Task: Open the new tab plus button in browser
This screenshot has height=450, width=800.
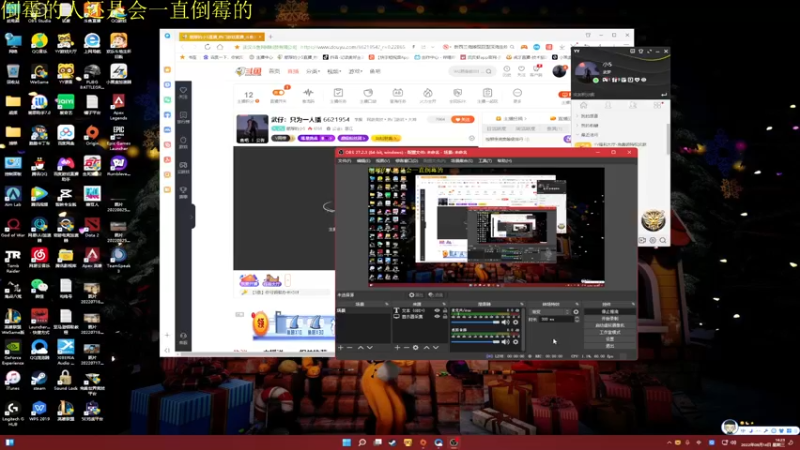Action: pyautogui.click(x=270, y=37)
